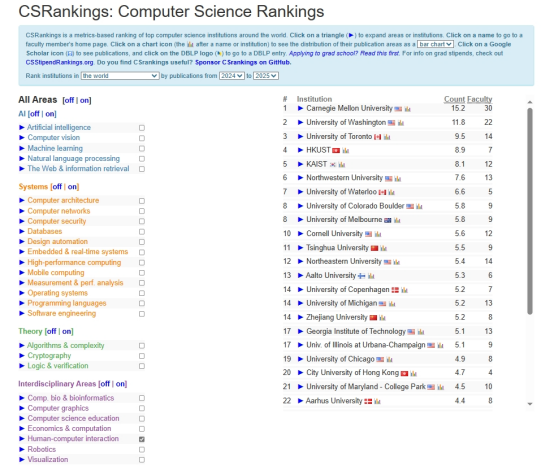This screenshot has width=554, height=467.
Task: Open the Carnegie Mellon University chart icon
Action: coord(407,109)
